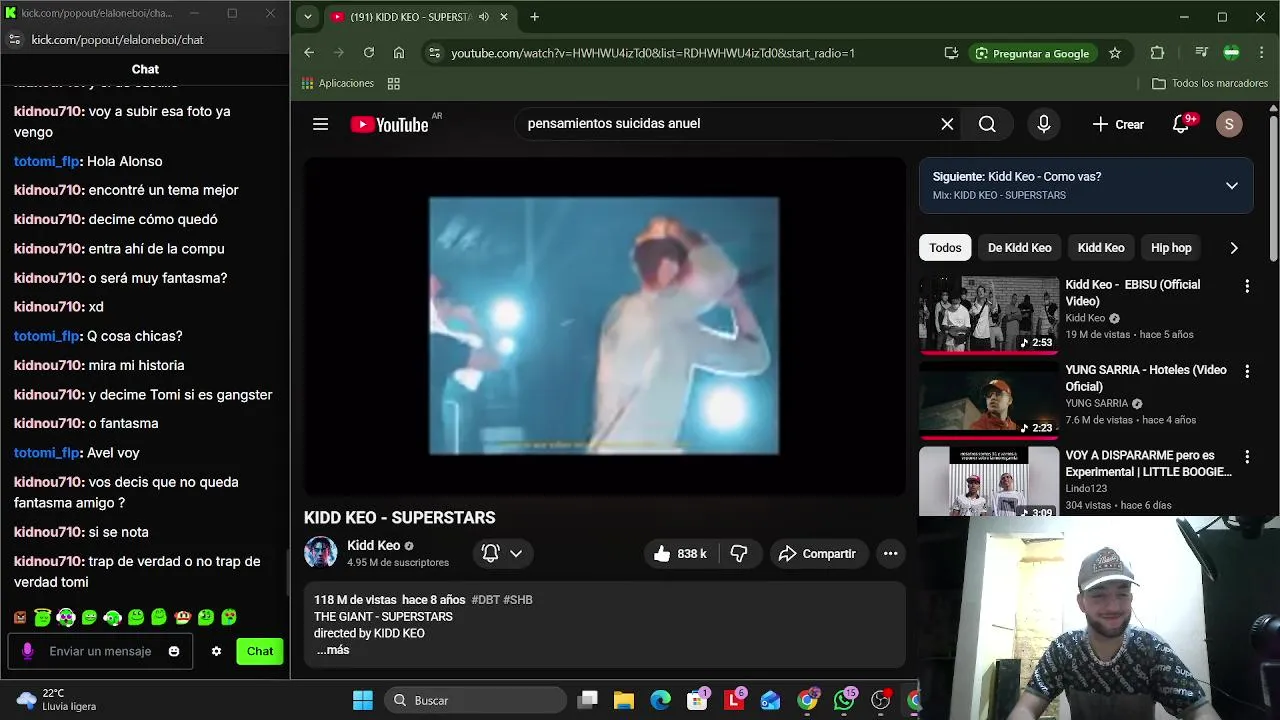Open Chrome tab search dropdown arrow

click(308, 17)
